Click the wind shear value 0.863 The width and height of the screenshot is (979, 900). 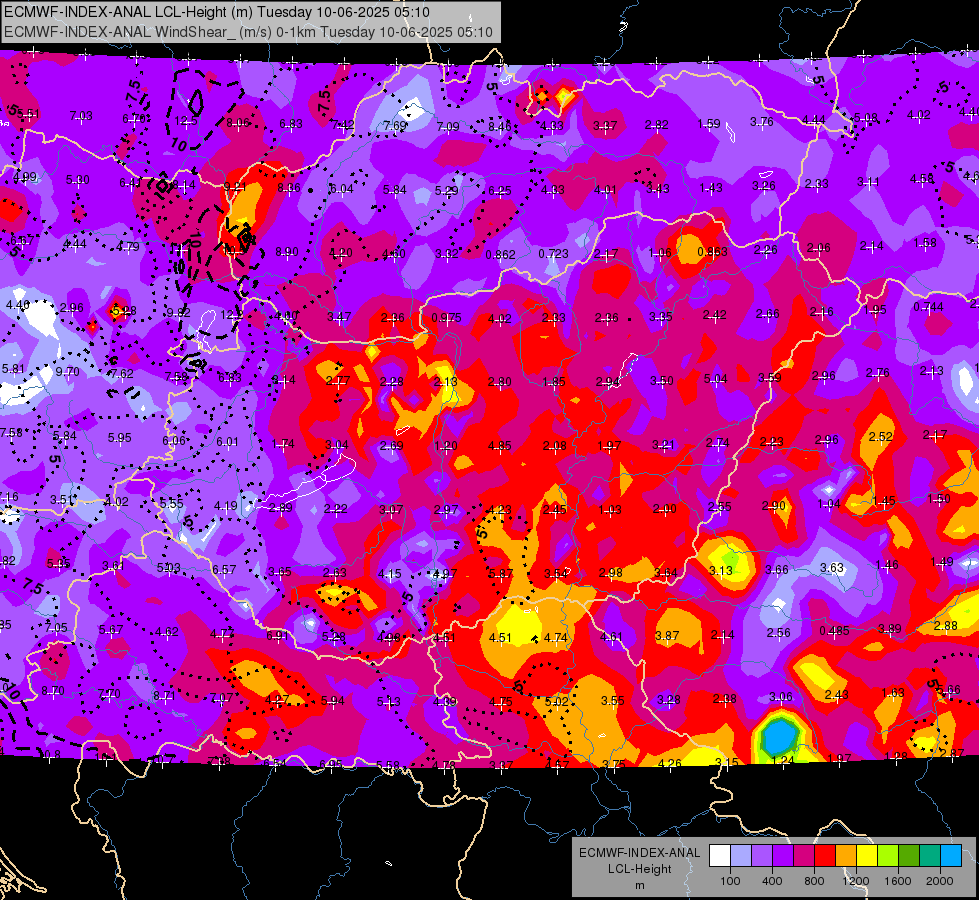[x=712, y=252]
